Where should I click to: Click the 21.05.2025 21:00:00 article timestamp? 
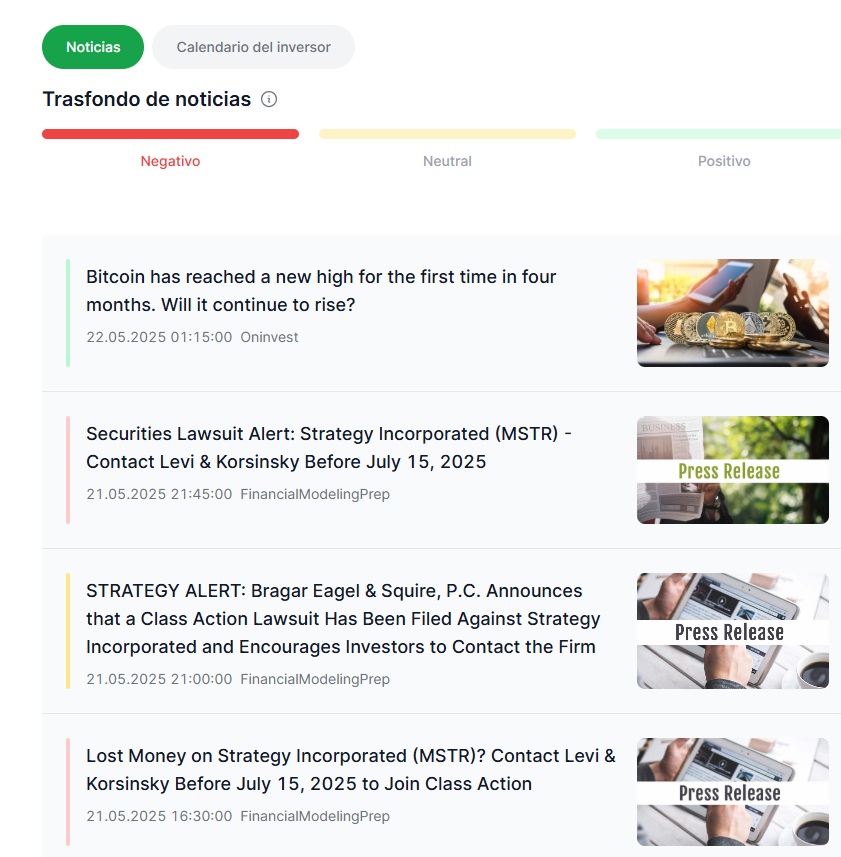point(159,679)
